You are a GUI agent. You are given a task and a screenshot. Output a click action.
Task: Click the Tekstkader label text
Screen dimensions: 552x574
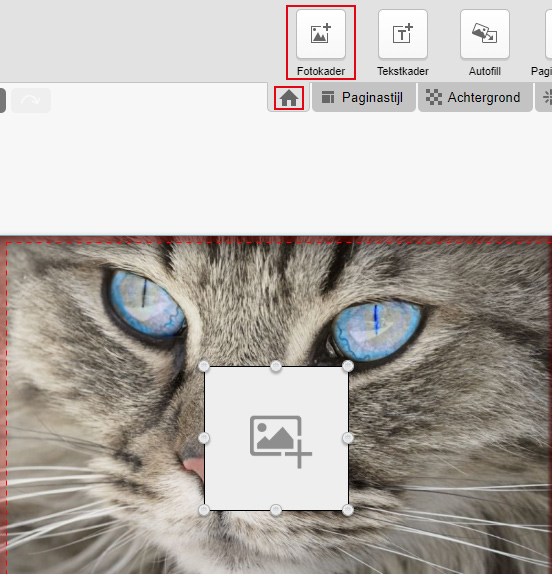(403, 71)
